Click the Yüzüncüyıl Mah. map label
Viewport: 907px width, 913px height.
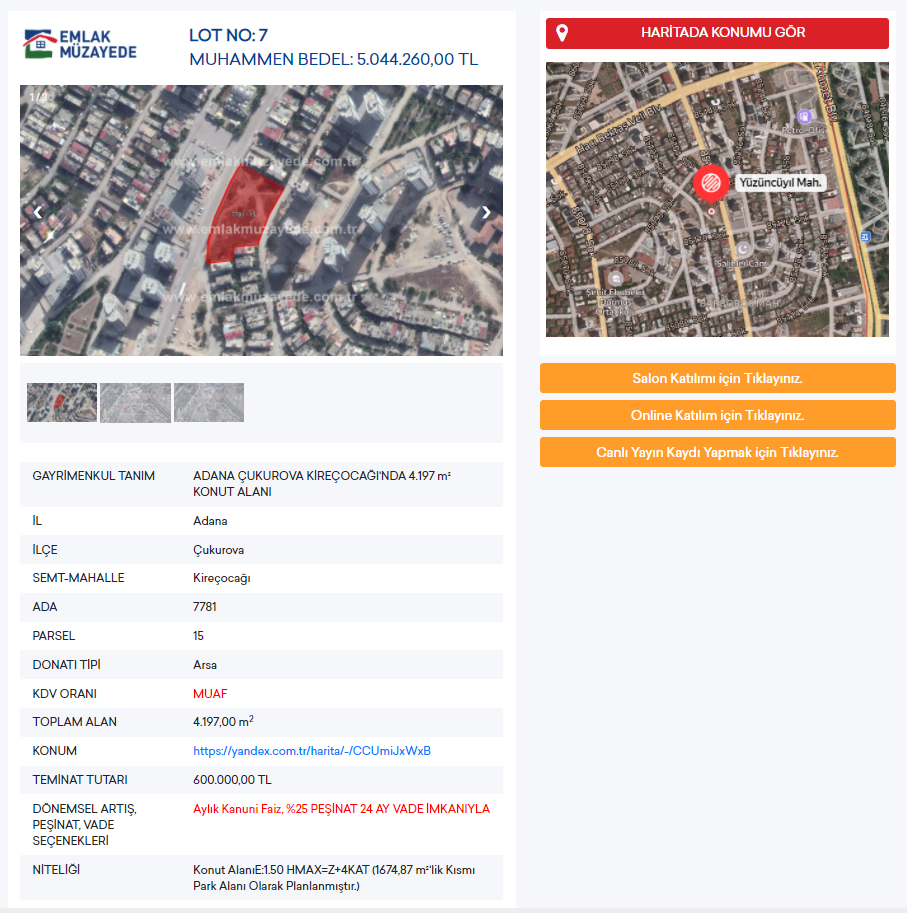click(780, 183)
